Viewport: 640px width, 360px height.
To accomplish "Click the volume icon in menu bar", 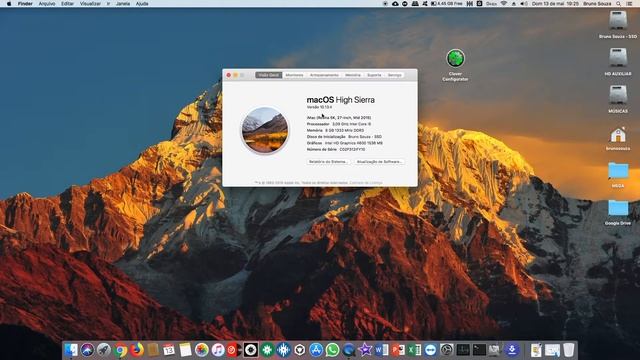I will 524,4.
